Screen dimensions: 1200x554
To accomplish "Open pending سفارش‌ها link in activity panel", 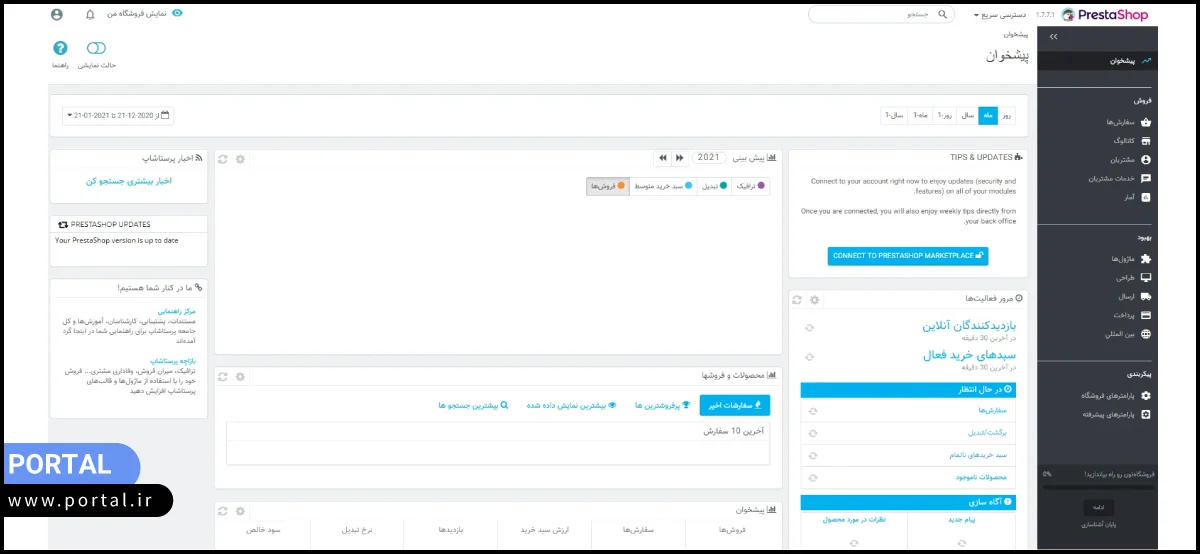I will pos(991,411).
